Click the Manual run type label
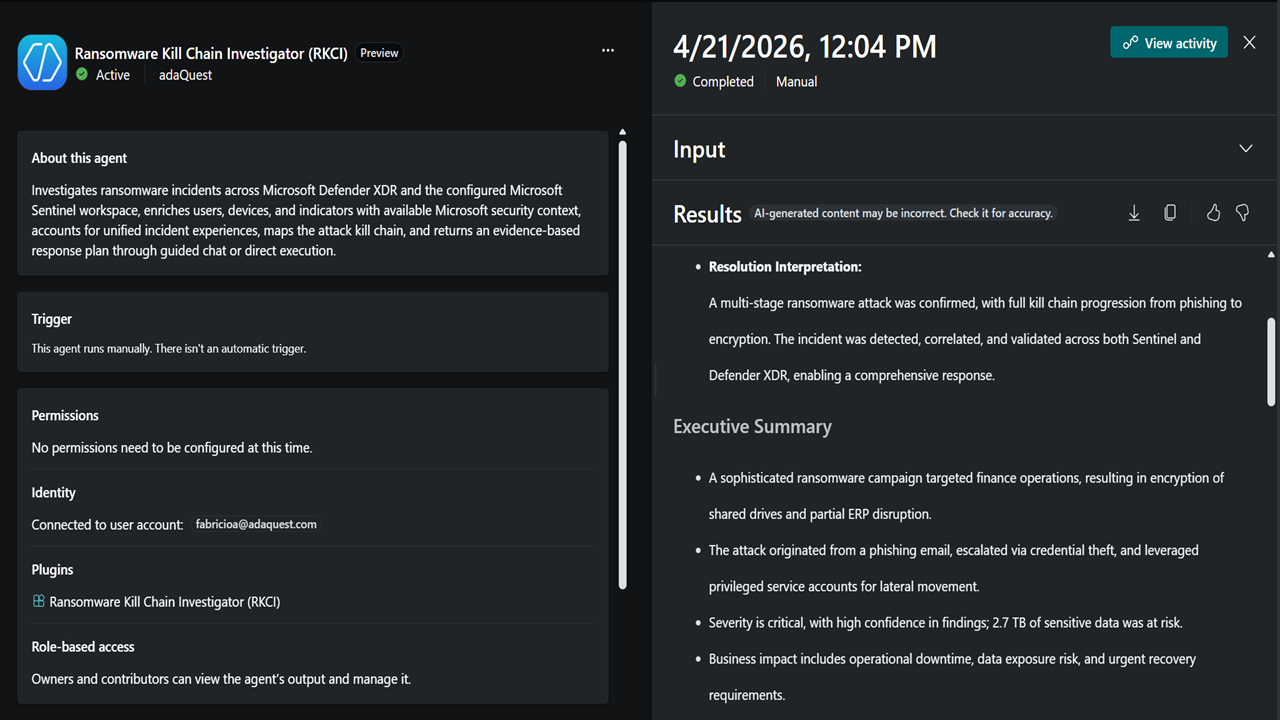The width and height of the screenshot is (1280, 720). coord(796,82)
